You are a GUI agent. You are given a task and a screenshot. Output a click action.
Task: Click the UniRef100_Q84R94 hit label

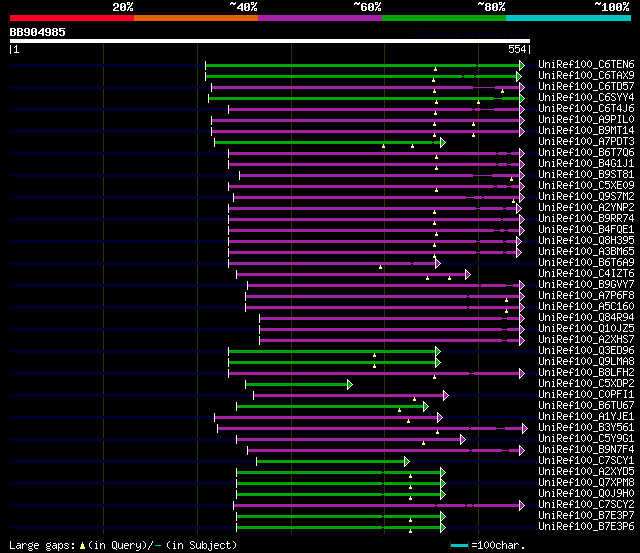(586, 318)
